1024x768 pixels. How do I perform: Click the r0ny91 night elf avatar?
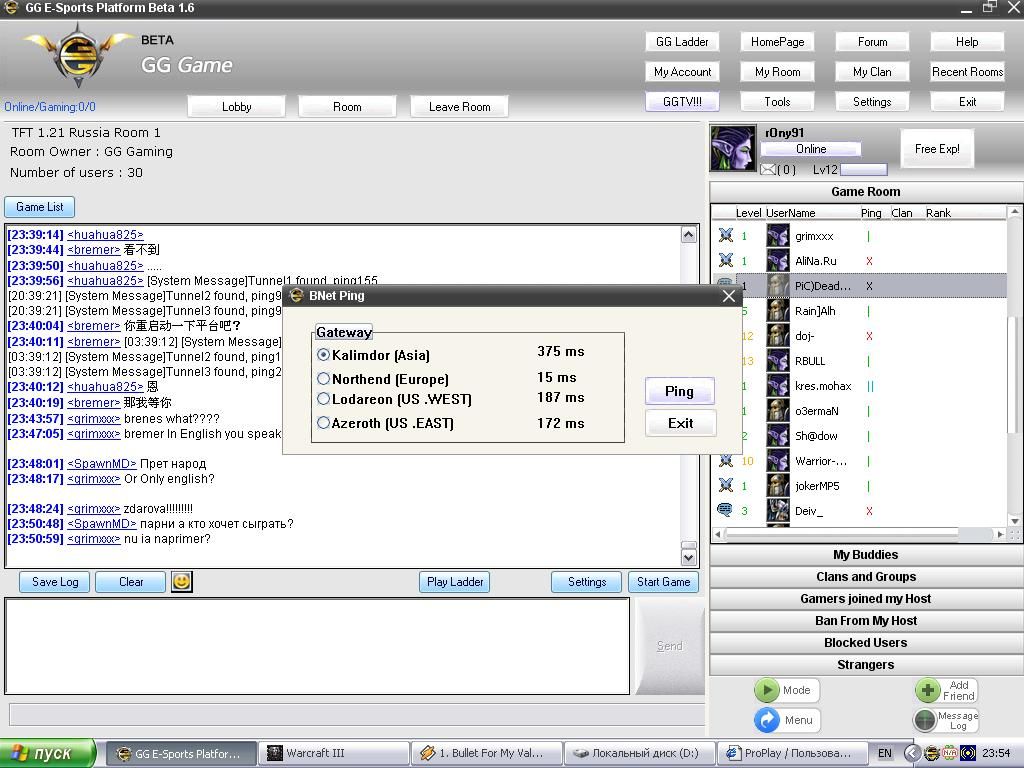point(733,149)
